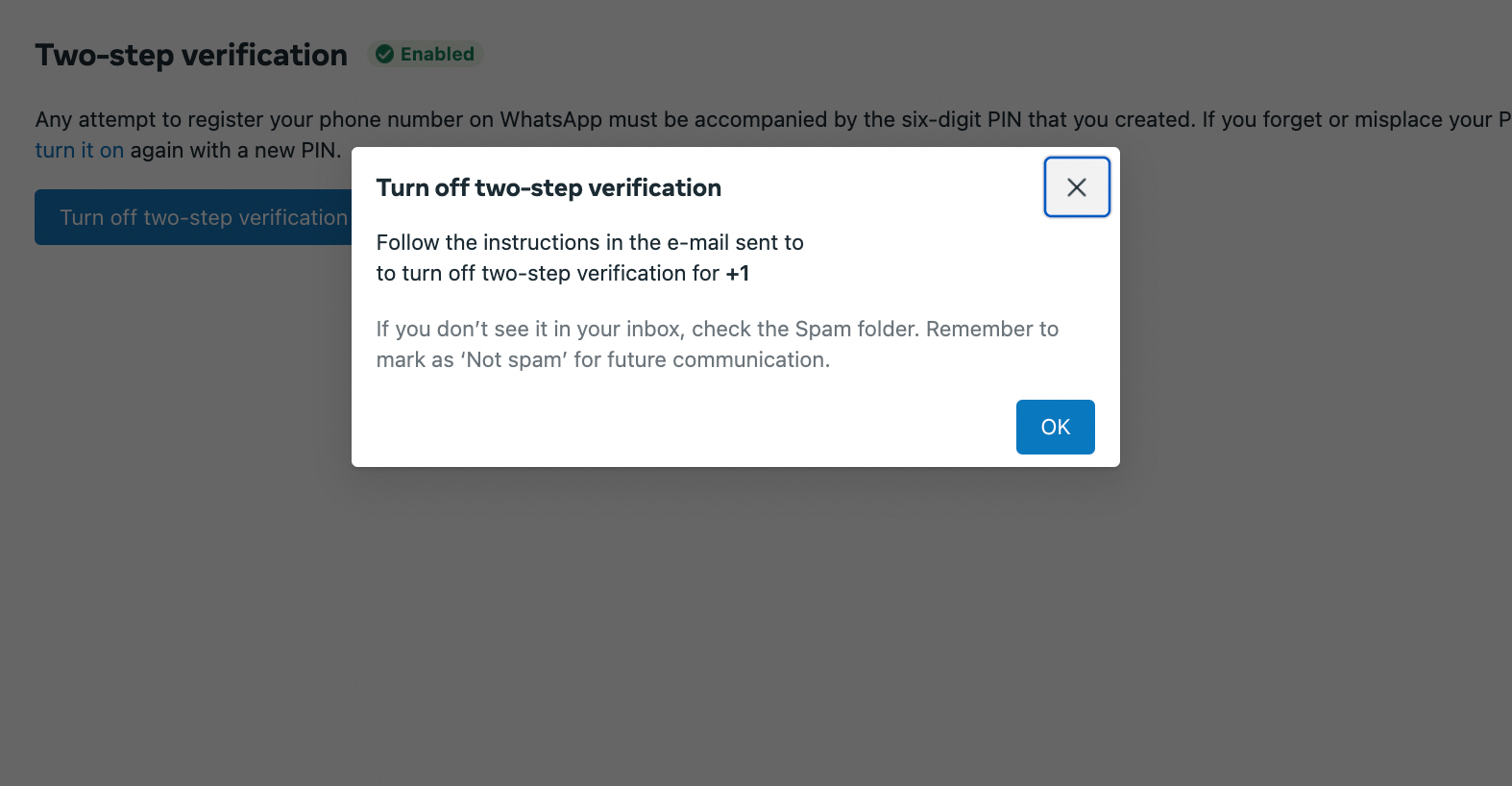Click the dialog title "Turn off two-step verification"
1512x786 pixels.
click(x=549, y=188)
